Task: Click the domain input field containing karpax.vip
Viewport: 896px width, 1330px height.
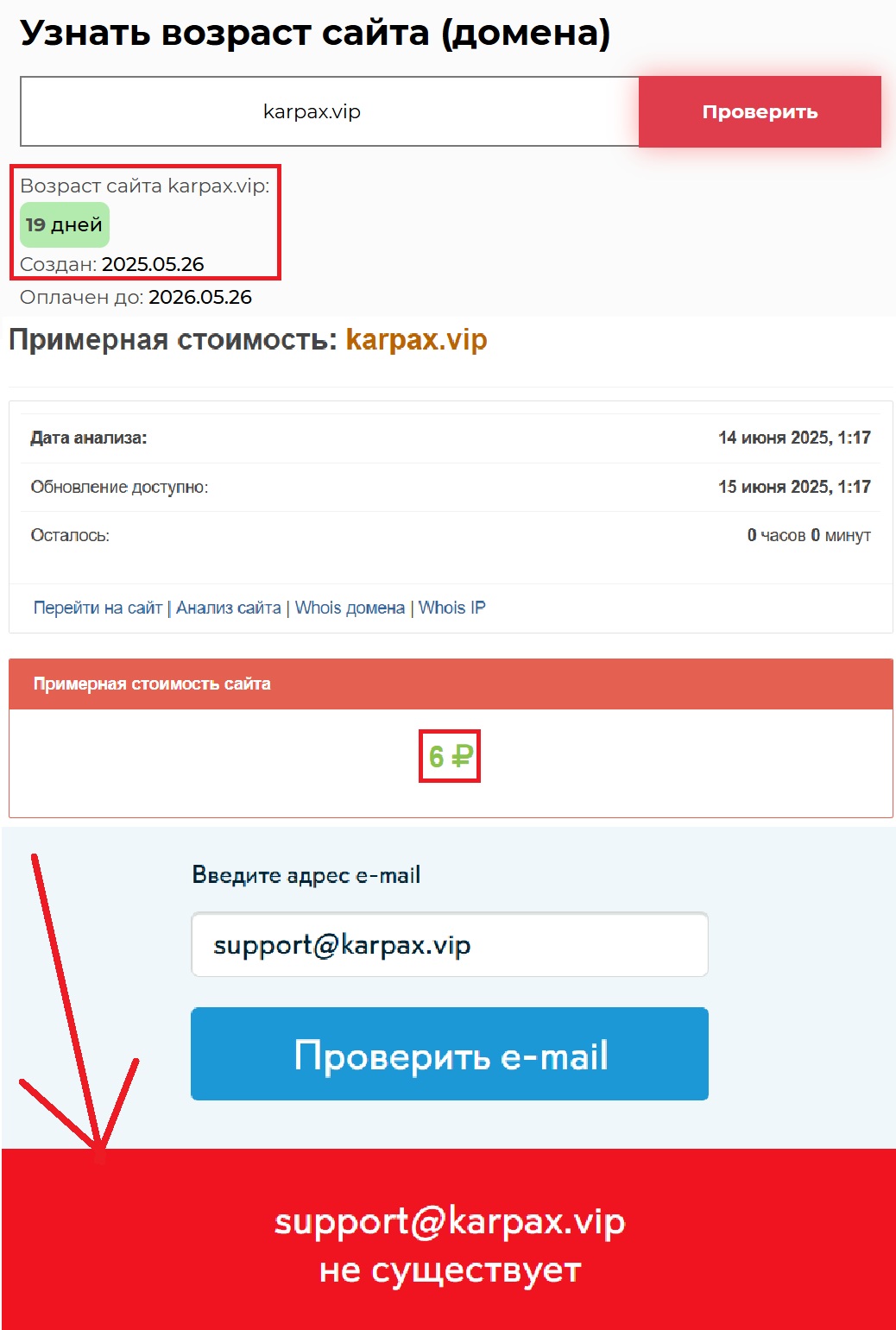Action: [x=329, y=111]
